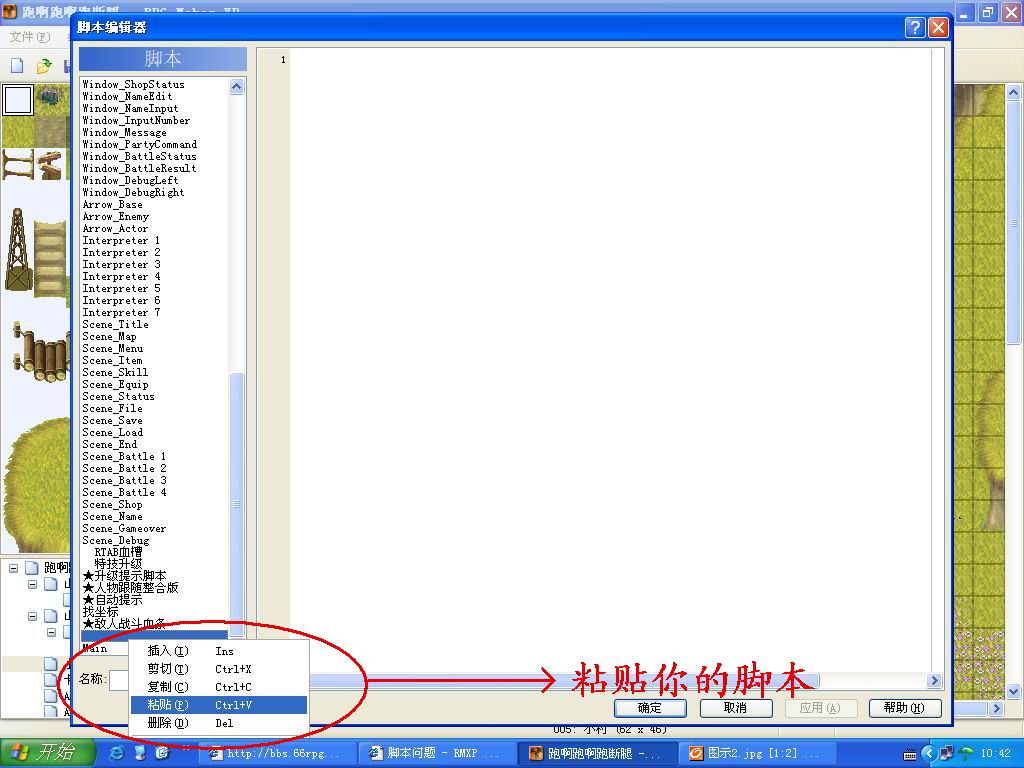Choose 剪切 (Cut) from the context menu
The height and width of the screenshot is (768, 1024).
click(x=218, y=669)
